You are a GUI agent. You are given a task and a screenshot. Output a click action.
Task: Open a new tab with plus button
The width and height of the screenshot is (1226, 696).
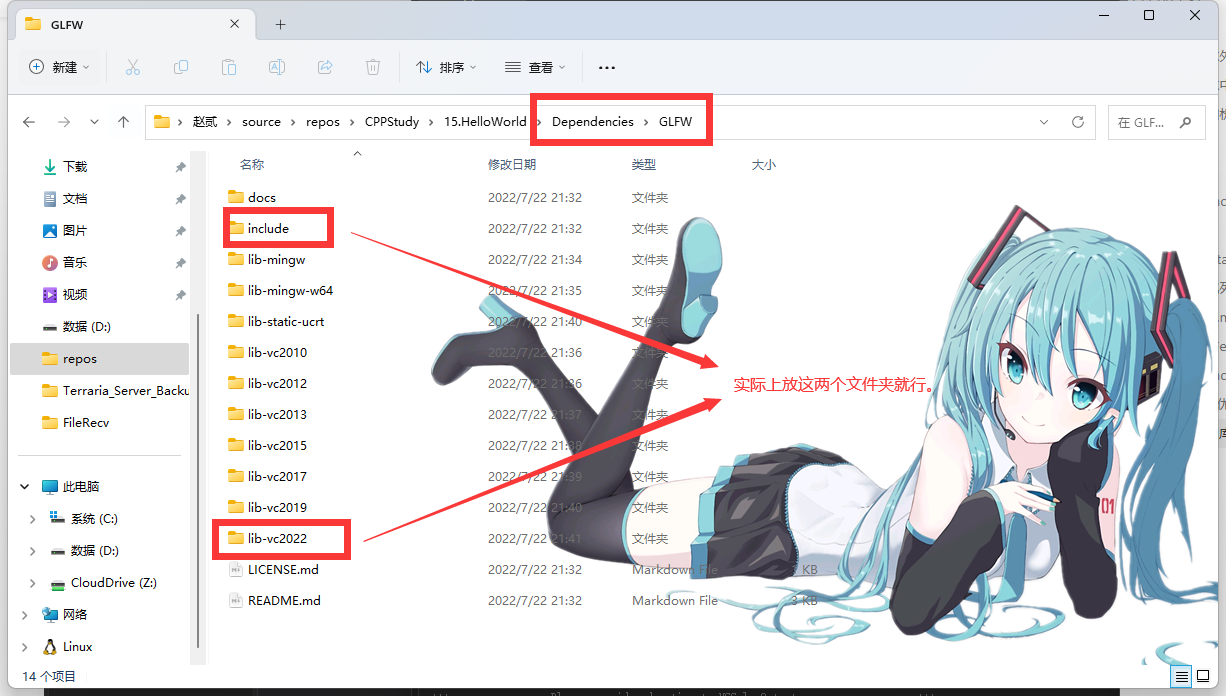(281, 24)
